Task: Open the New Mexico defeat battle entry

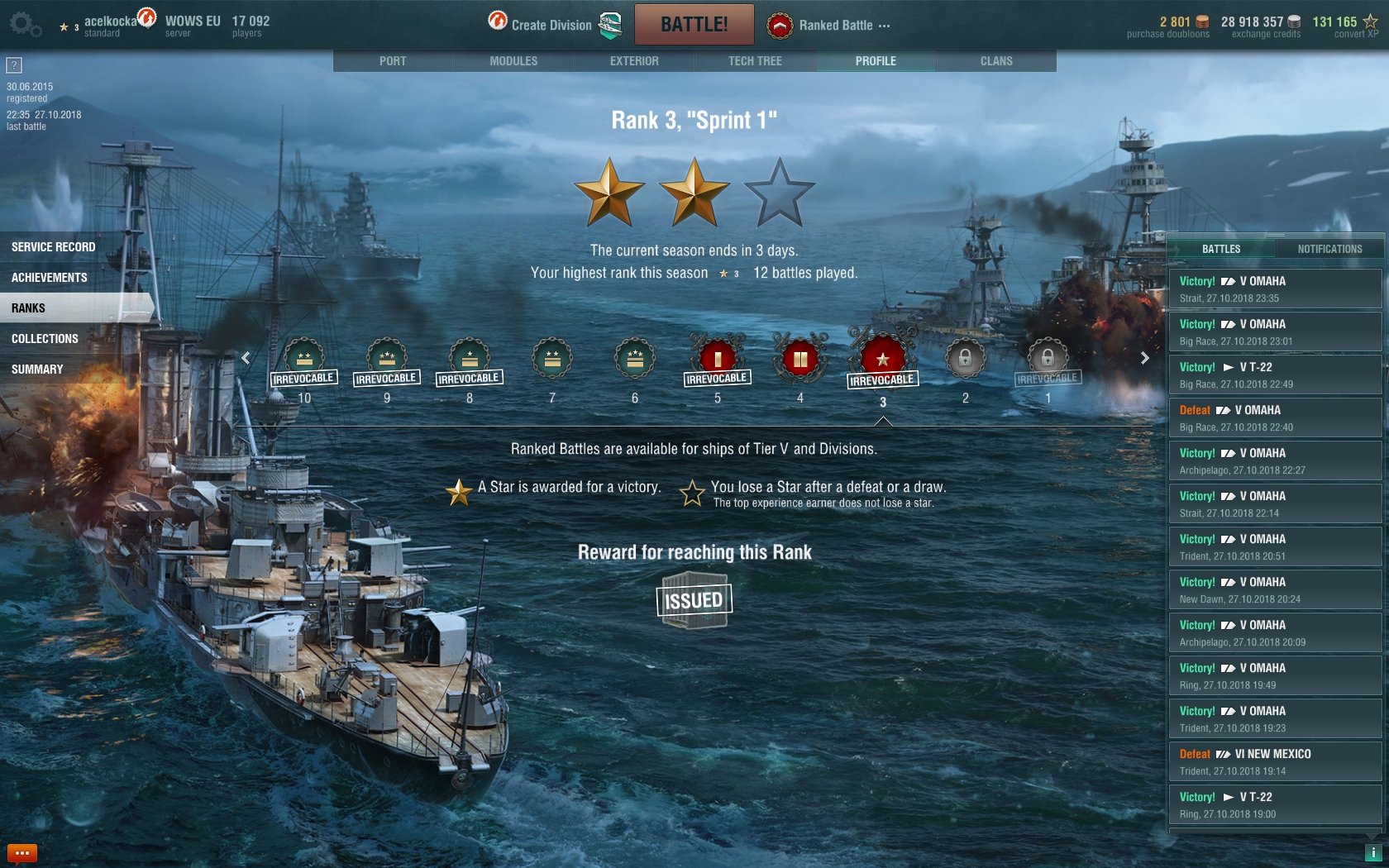Action: point(1275,761)
